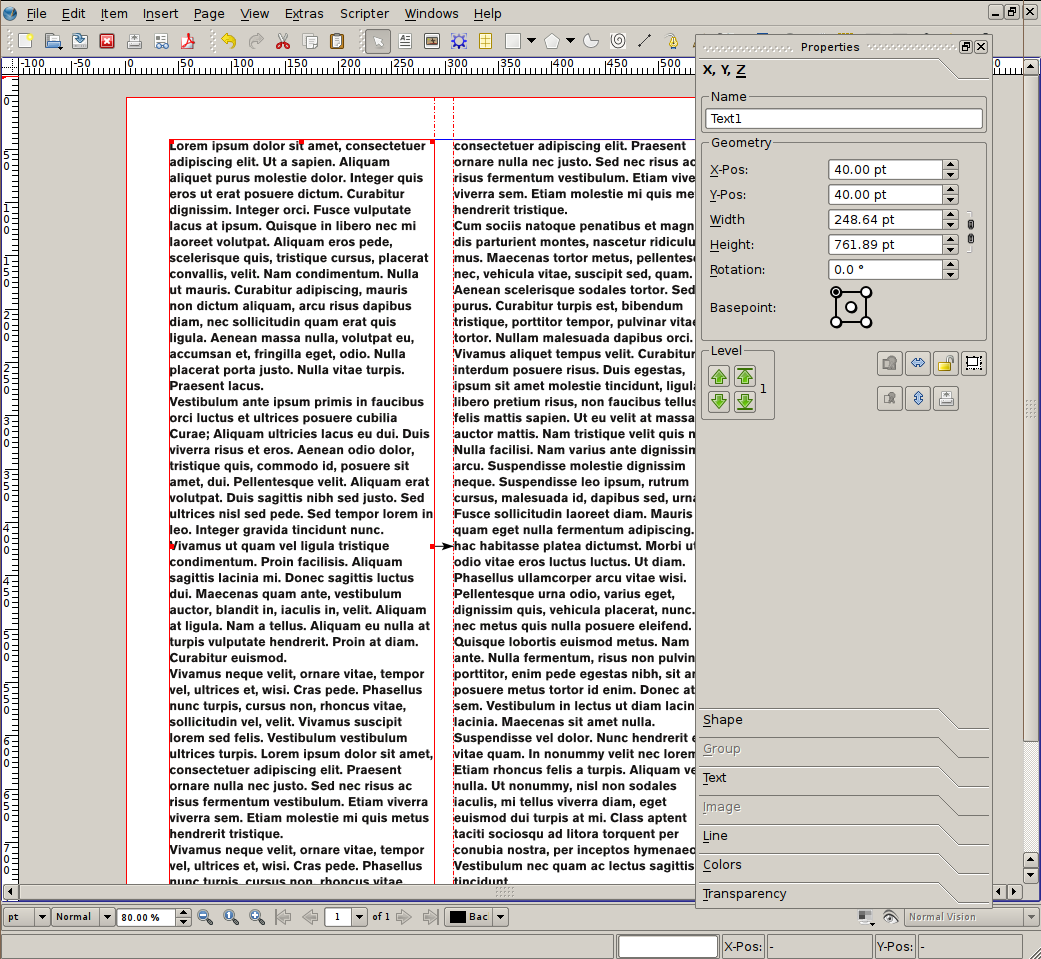This screenshot has width=1041, height=959.
Task: Click the Export as PDF icon
Action: (186, 42)
